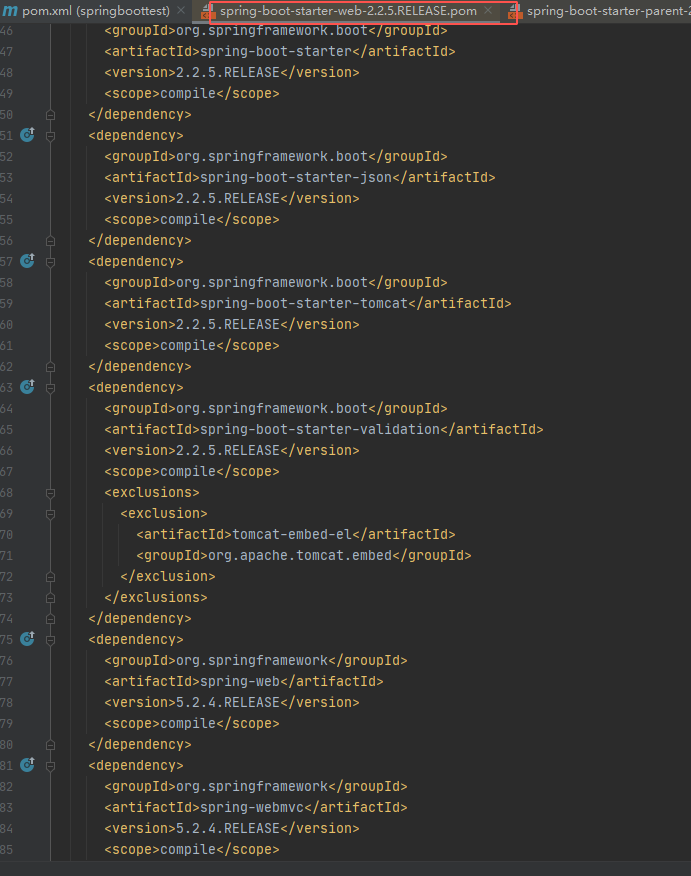Click file icon of spring-boot-starter-web pom tab
Screen dimensions: 691x876
[x=208, y=11]
